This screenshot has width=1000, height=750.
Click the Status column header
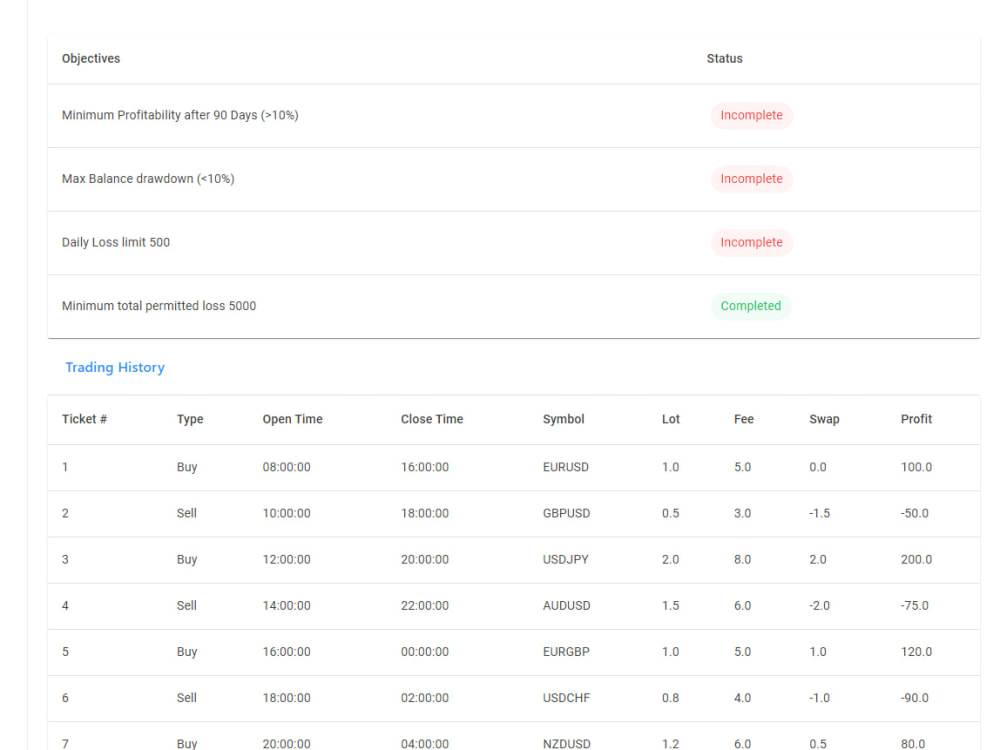pyautogui.click(x=724, y=58)
